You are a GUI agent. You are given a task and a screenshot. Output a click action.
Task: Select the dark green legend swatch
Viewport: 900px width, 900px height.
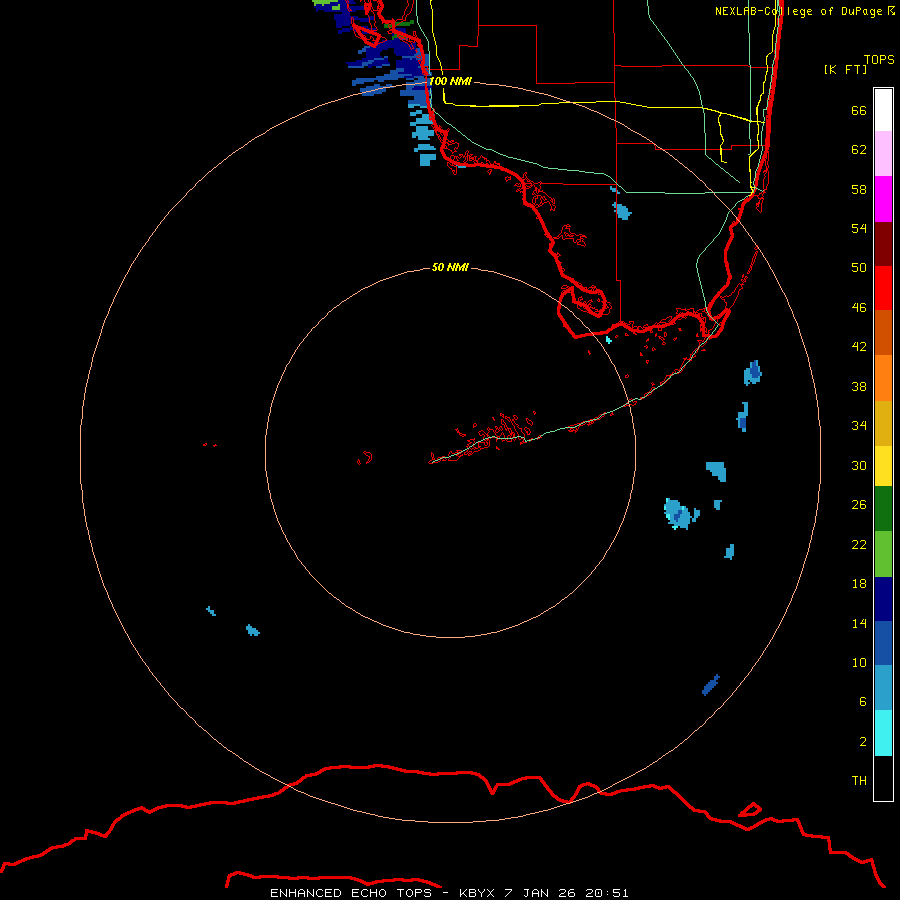(x=883, y=509)
